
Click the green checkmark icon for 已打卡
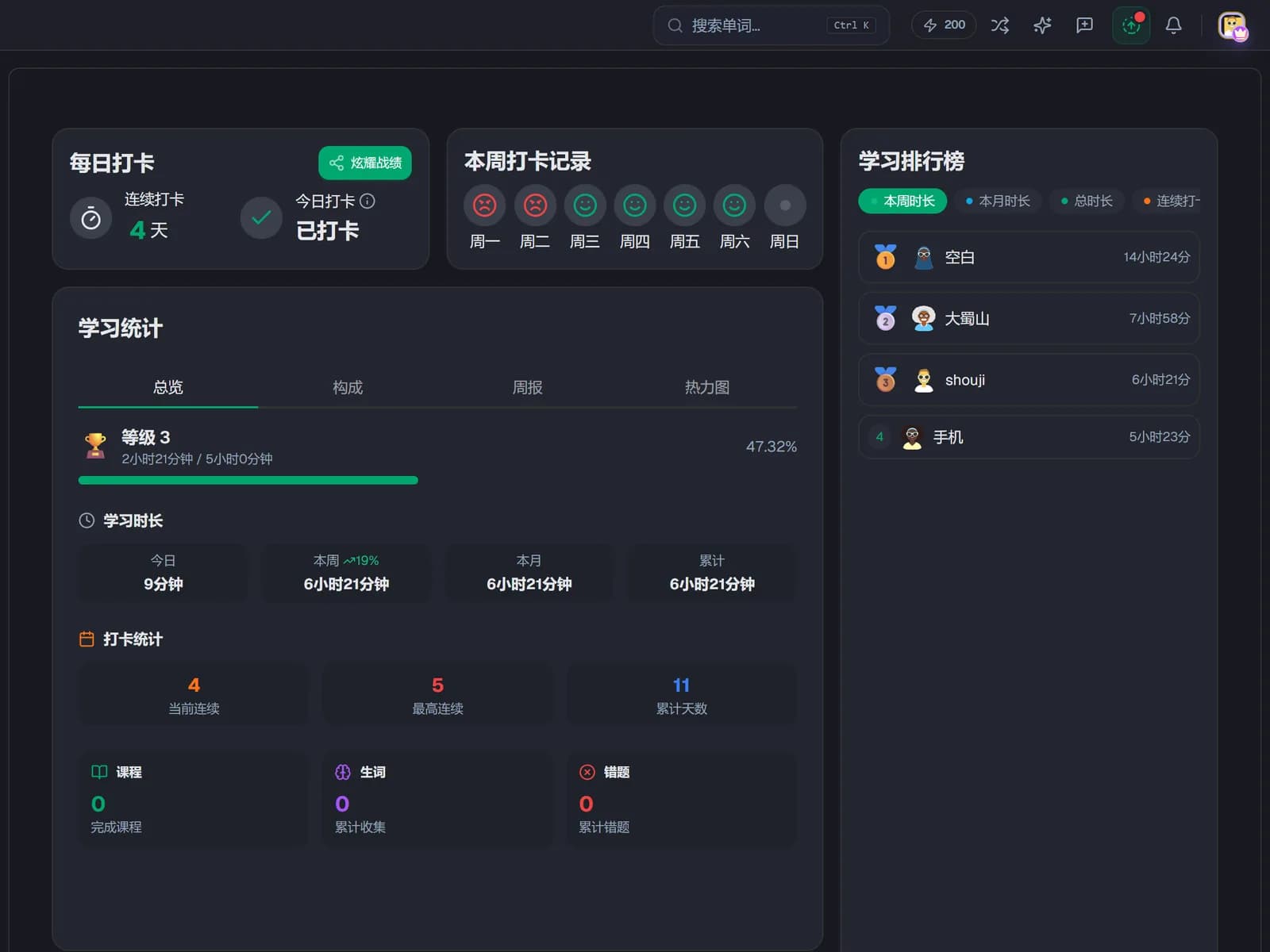(x=261, y=217)
